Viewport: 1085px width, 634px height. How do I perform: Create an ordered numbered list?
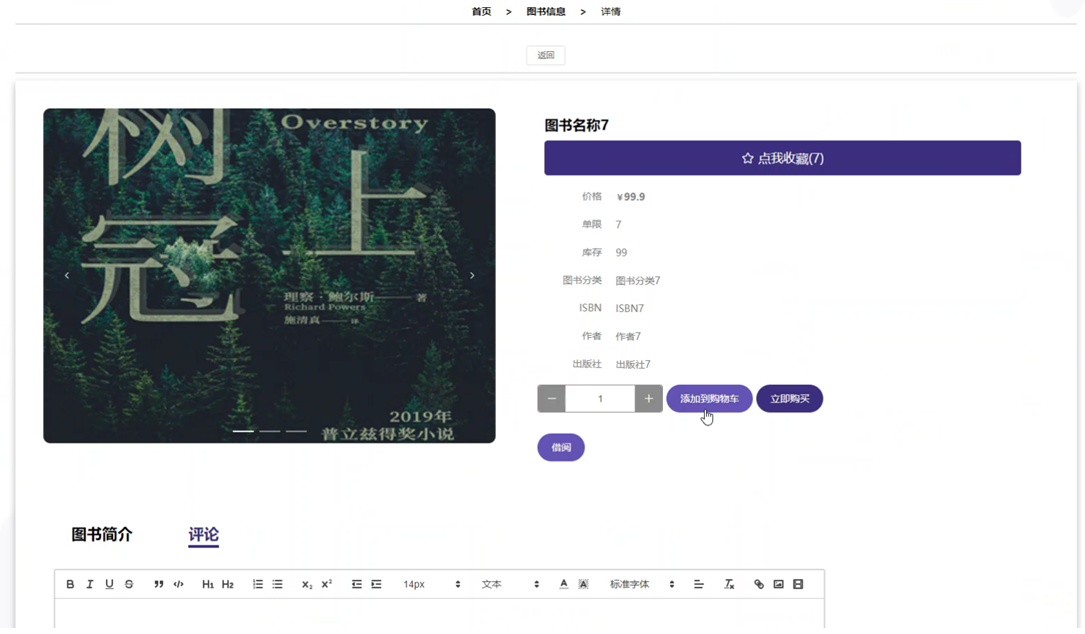(x=257, y=584)
